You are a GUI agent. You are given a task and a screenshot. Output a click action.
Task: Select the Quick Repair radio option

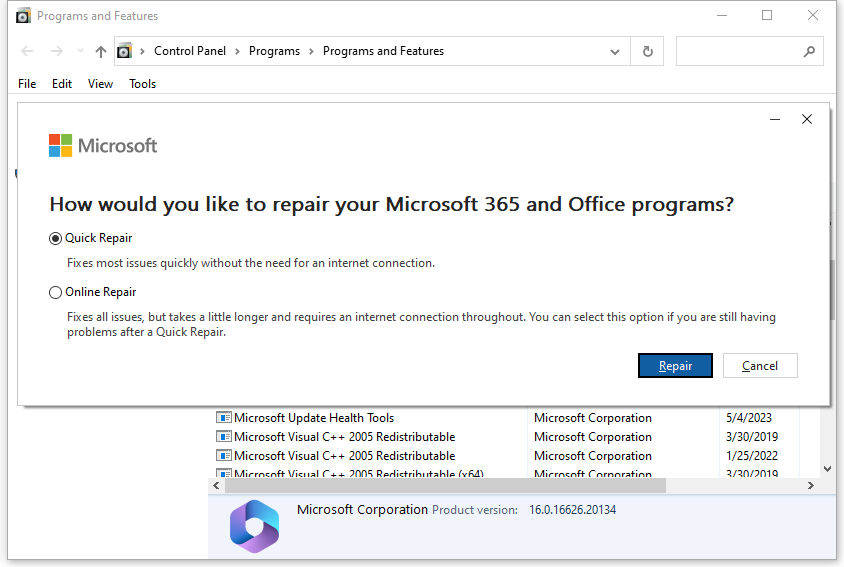pos(56,238)
